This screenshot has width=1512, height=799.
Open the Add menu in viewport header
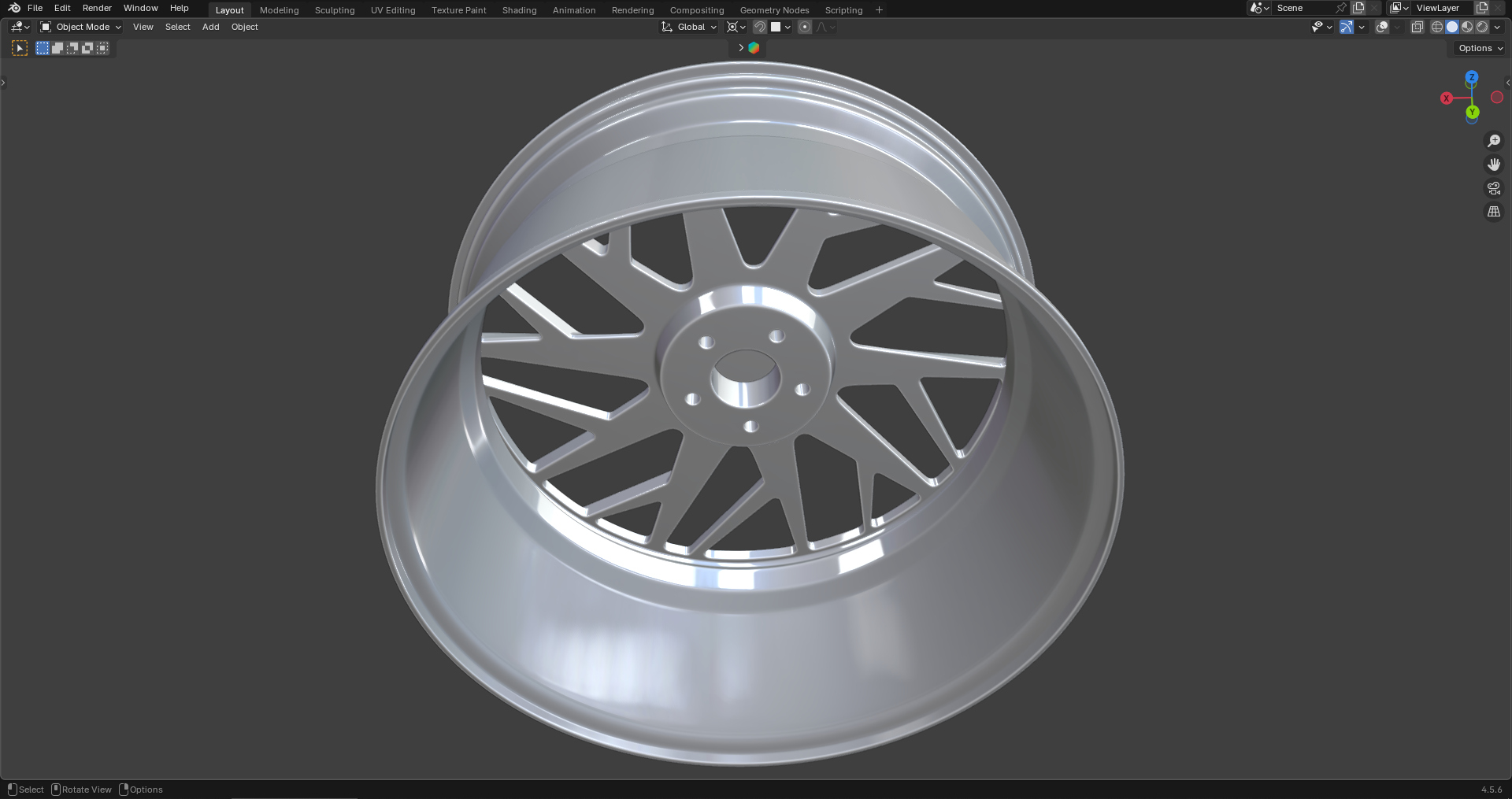tap(210, 27)
